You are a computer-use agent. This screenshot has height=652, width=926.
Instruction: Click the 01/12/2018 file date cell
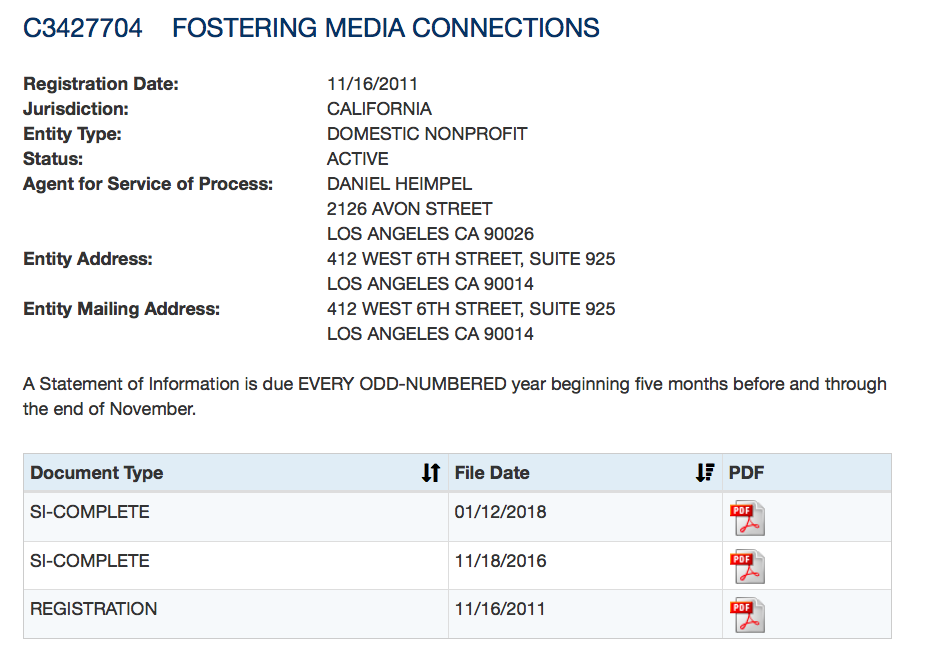tap(500, 512)
